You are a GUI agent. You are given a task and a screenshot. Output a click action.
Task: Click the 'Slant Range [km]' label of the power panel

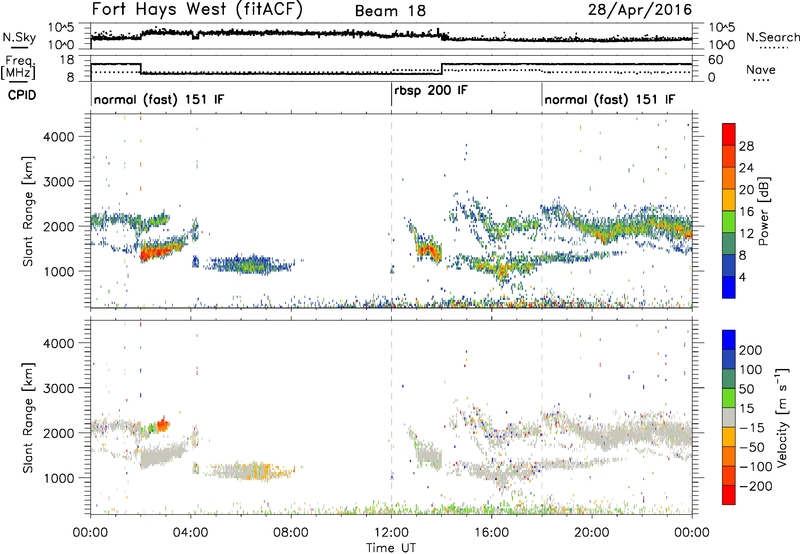coord(28,211)
